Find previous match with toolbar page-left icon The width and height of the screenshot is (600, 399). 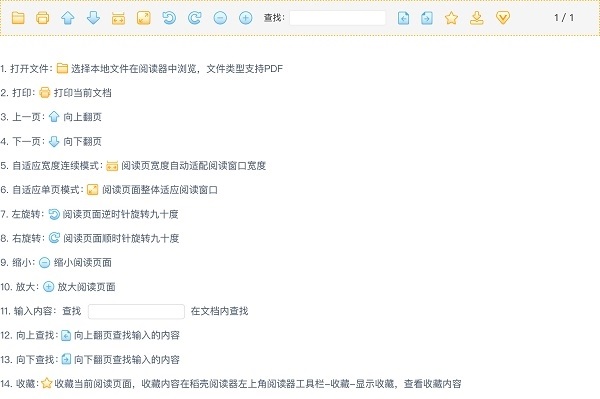(403, 18)
